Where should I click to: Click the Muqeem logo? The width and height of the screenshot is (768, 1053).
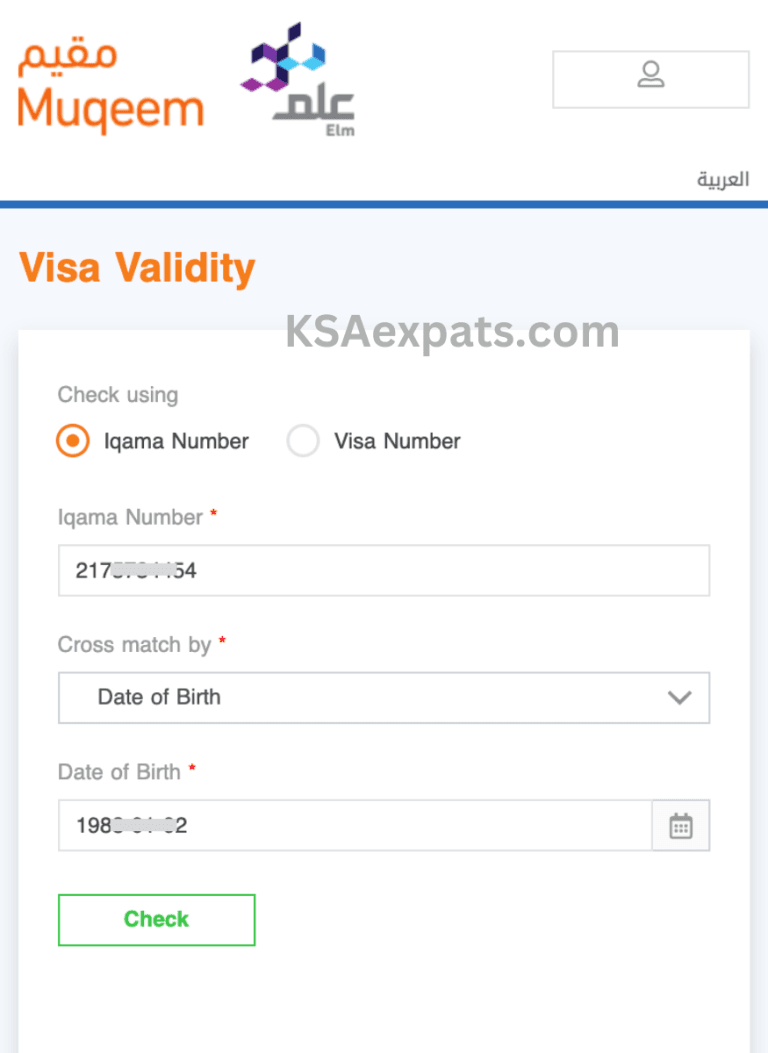[x=109, y=80]
